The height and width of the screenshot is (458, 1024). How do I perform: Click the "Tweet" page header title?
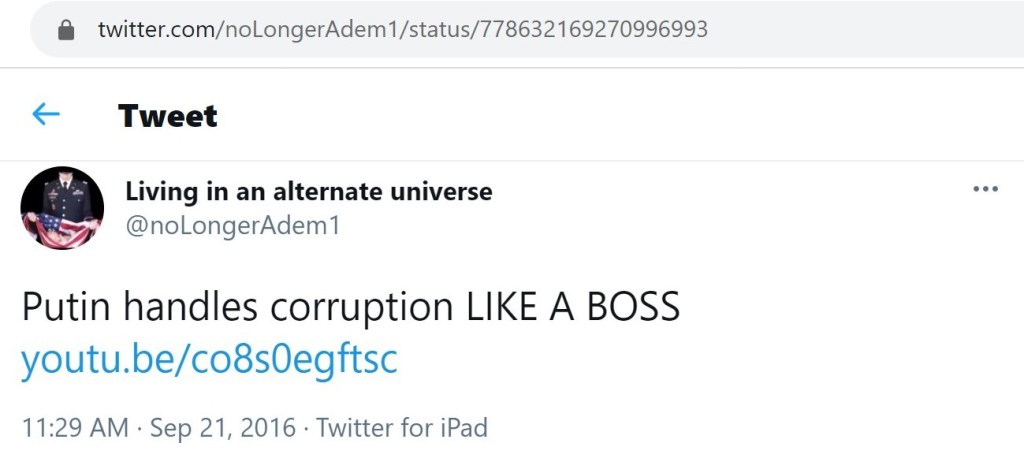point(167,116)
